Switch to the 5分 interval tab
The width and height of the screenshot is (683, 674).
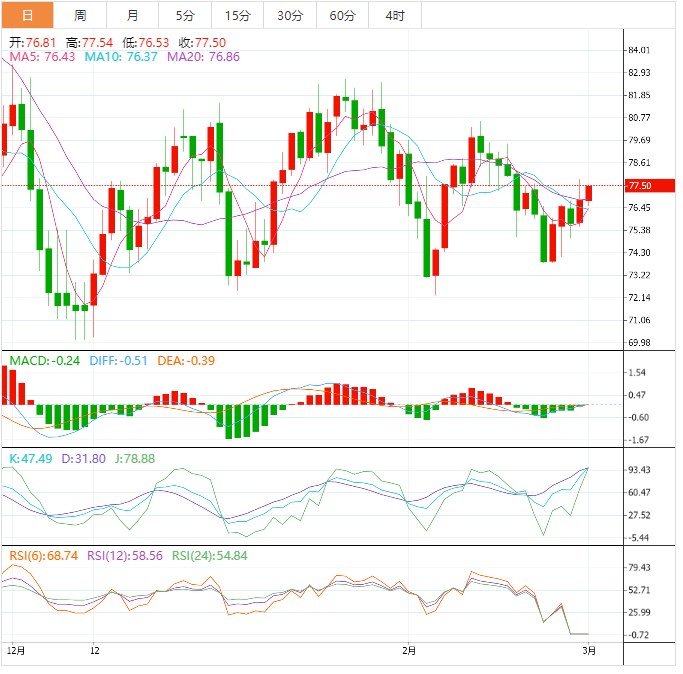(185, 15)
